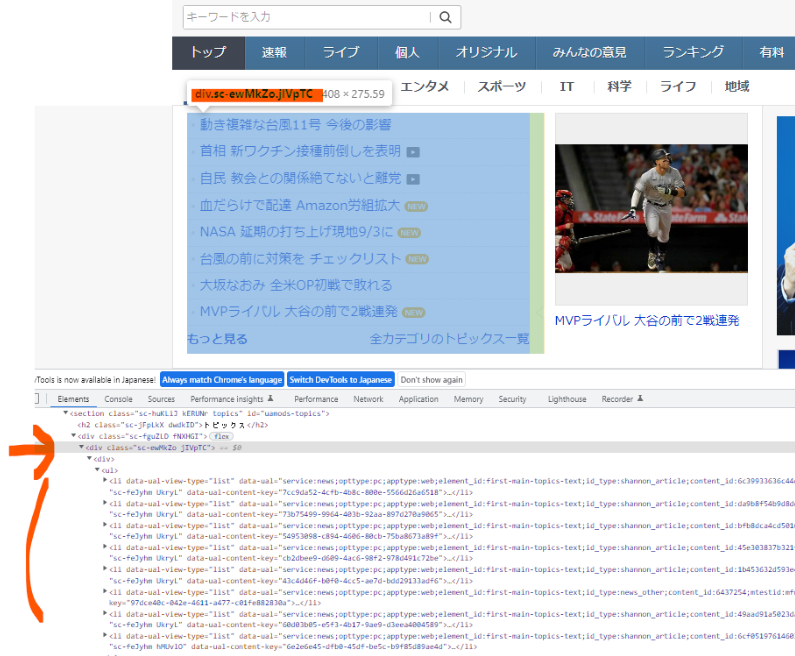Switch to DevTools Performance tab
795x656 pixels.
pos(316,399)
